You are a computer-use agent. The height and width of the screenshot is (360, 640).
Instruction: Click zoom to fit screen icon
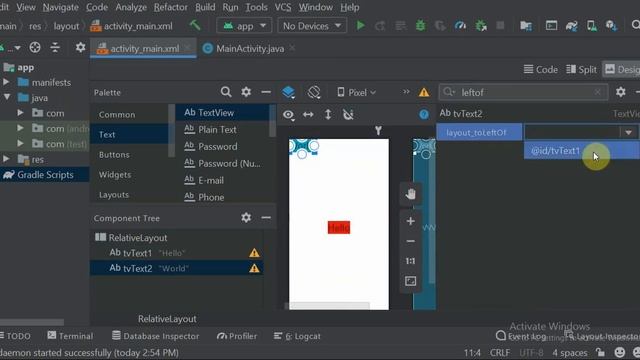click(411, 281)
